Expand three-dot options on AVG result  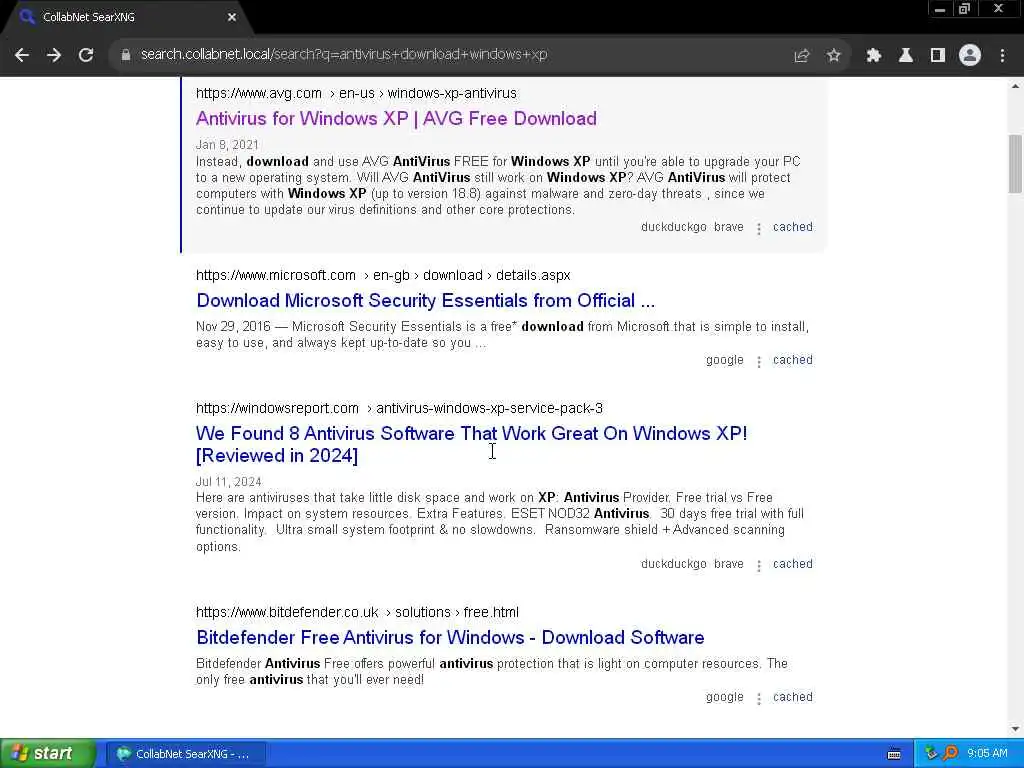coord(758,229)
